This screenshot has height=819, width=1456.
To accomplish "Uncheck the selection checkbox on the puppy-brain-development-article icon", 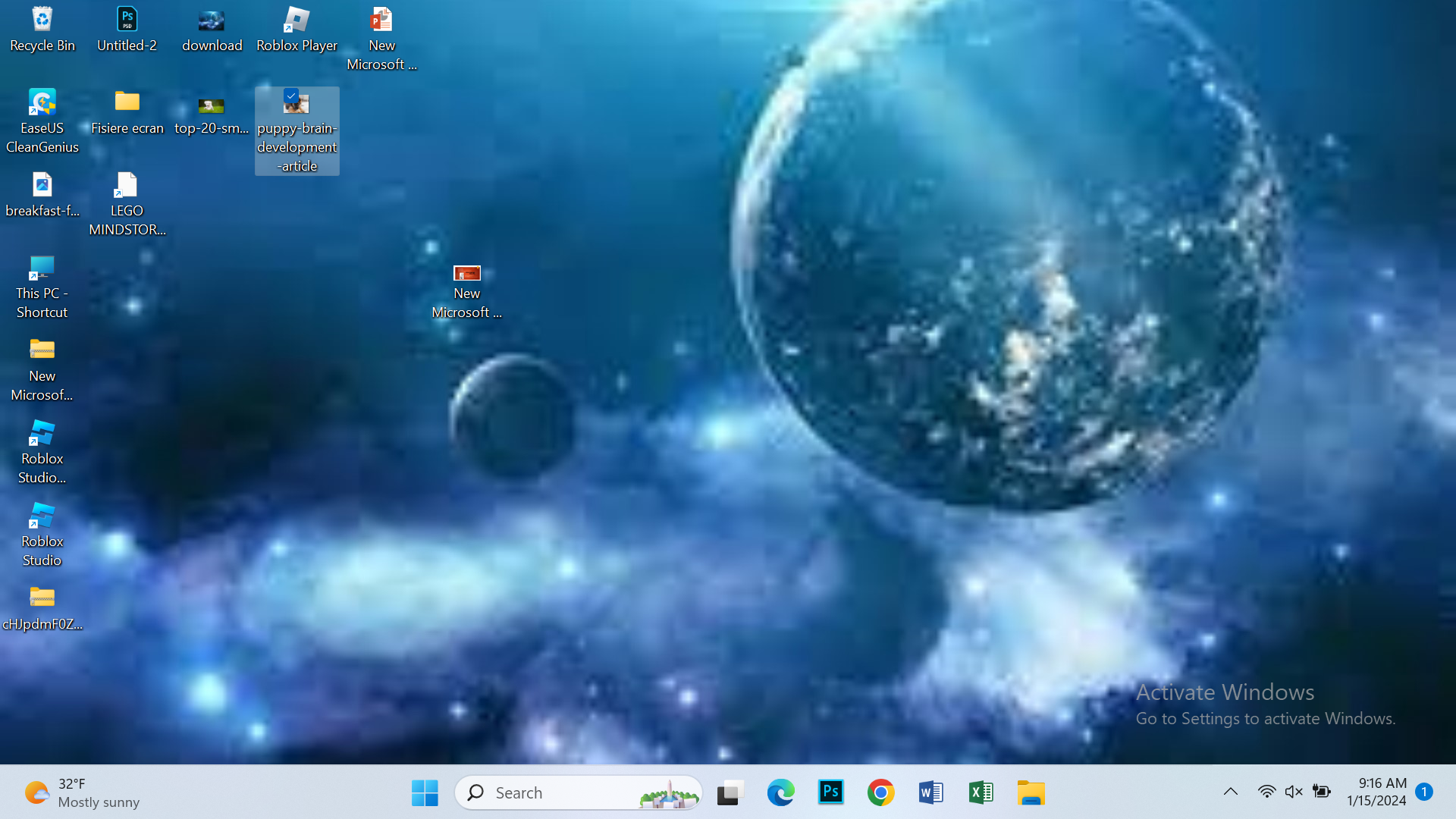I will point(291,96).
